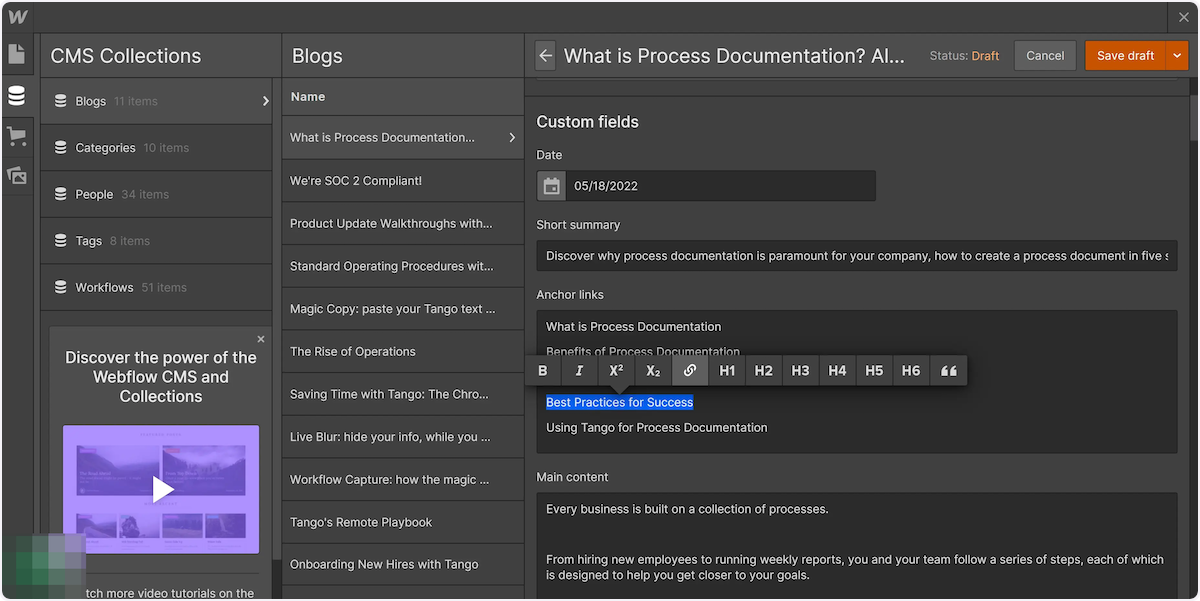Go back using the arrow button

point(545,56)
